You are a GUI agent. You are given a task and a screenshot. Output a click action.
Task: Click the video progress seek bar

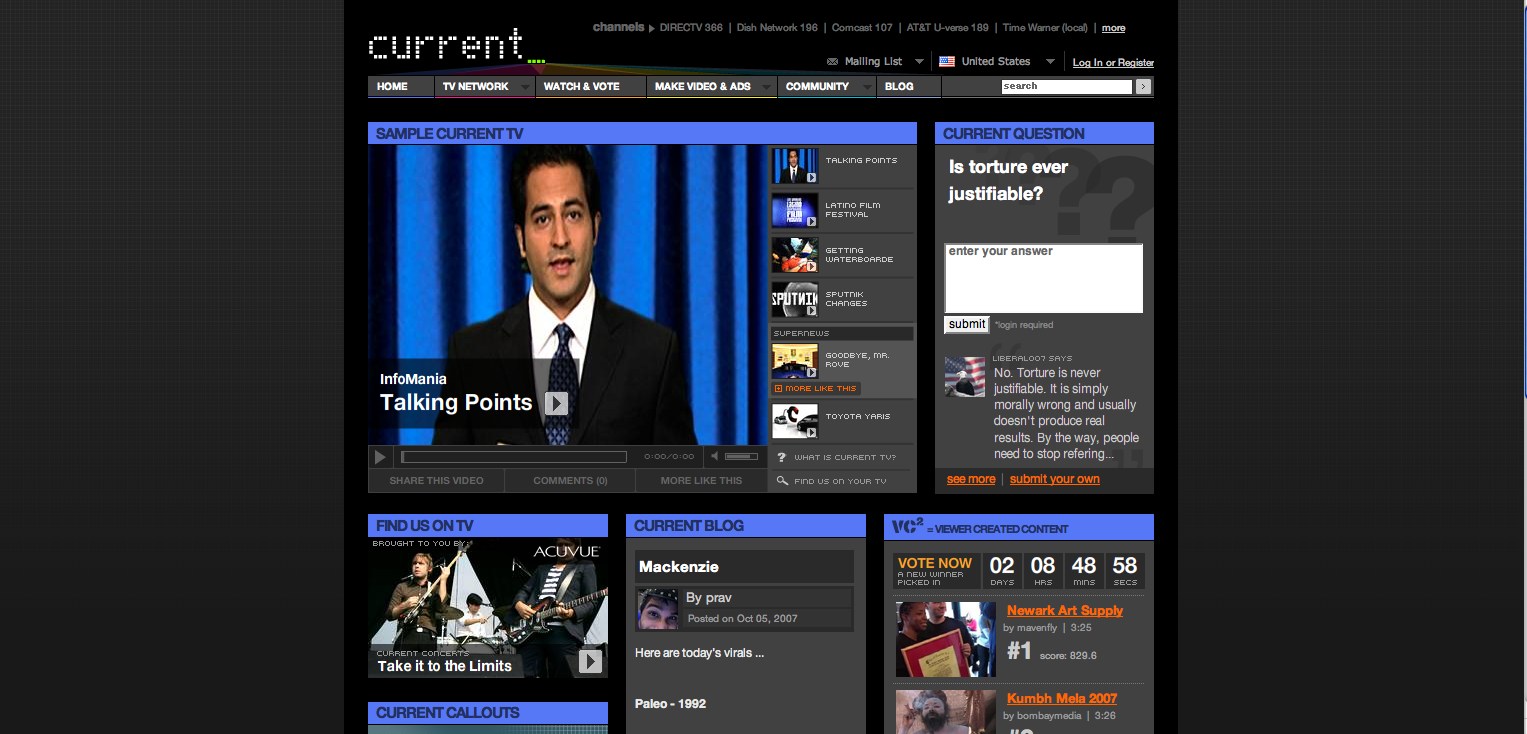[x=514, y=457]
